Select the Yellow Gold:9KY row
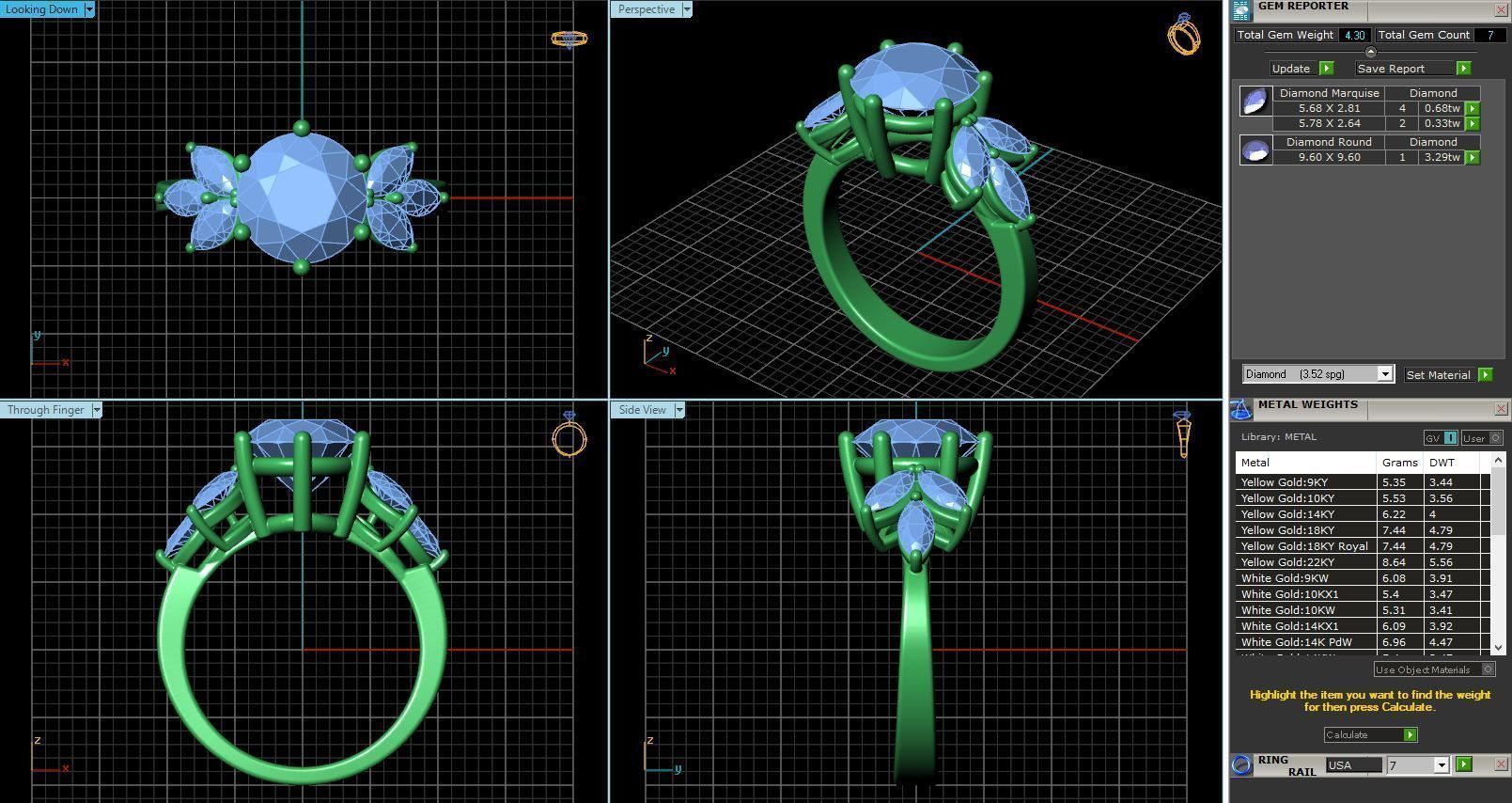1512x803 pixels. (1363, 482)
